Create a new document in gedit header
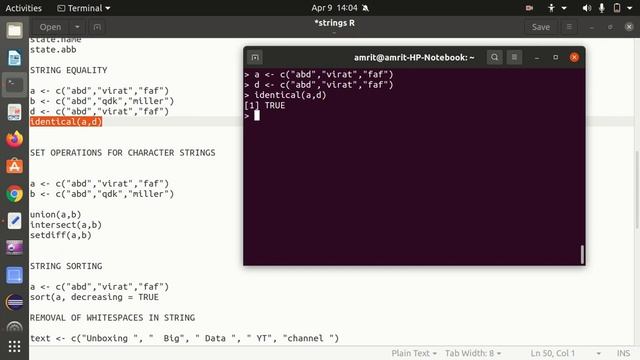This screenshot has width=640, height=360. click(97, 27)
